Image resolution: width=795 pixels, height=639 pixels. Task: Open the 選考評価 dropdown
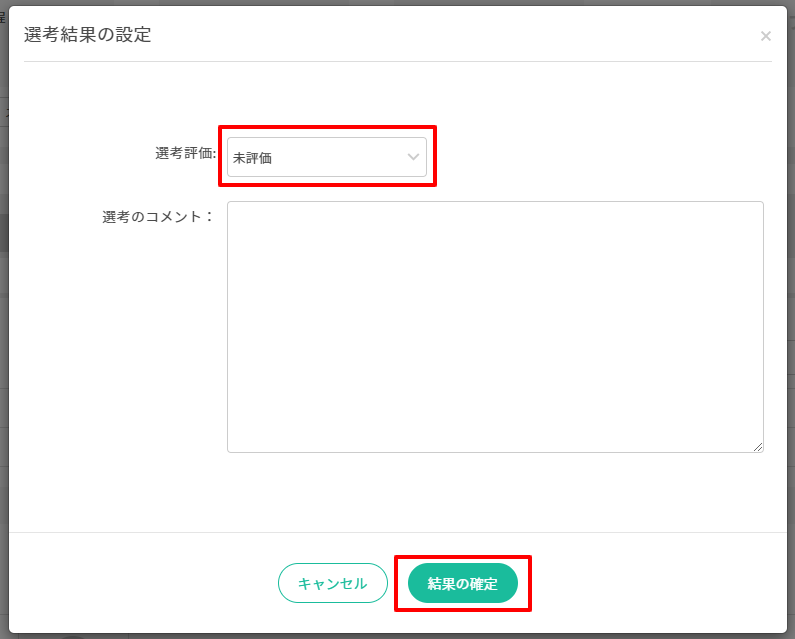pyautogui.click(x=326, y=157)
